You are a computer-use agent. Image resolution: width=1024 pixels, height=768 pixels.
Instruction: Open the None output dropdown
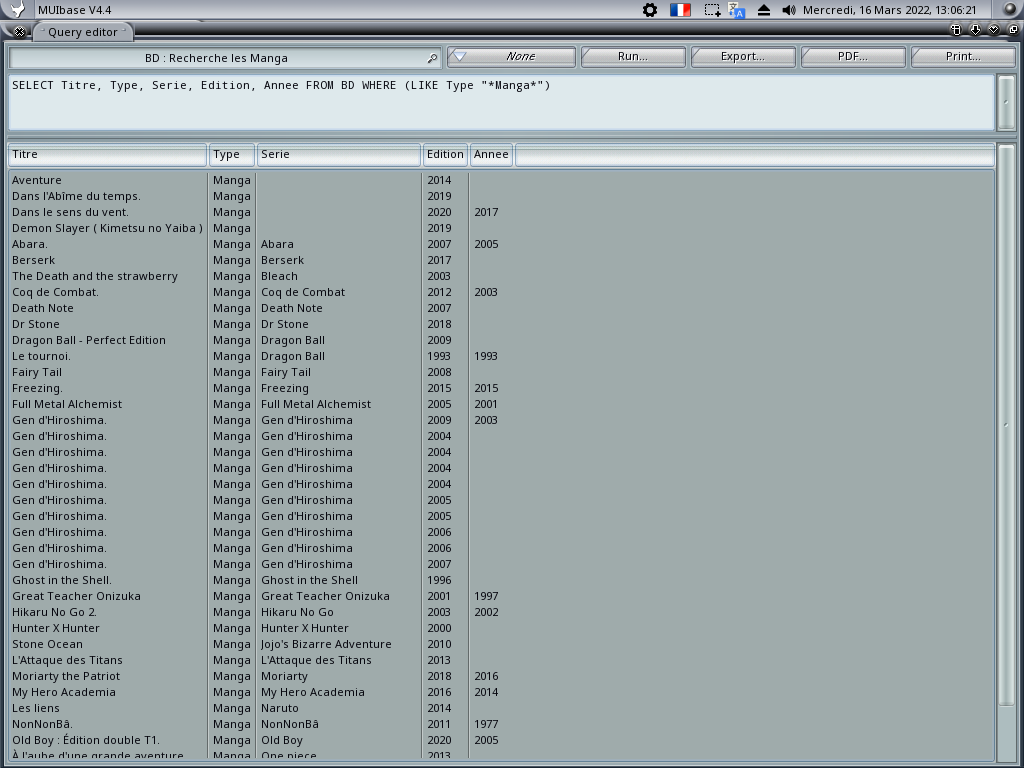(511, 57)
